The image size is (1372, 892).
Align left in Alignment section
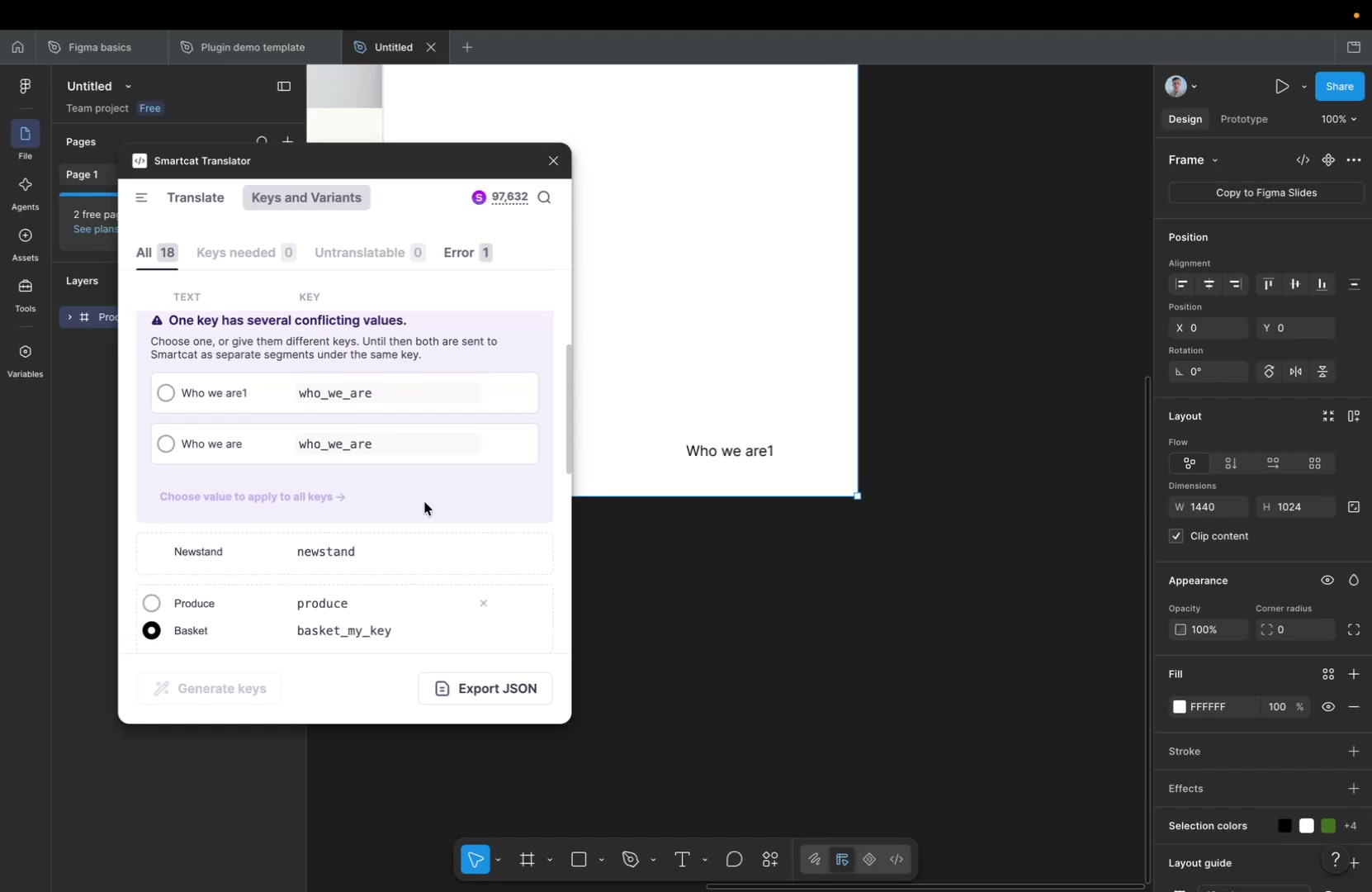coord(1182,284)
